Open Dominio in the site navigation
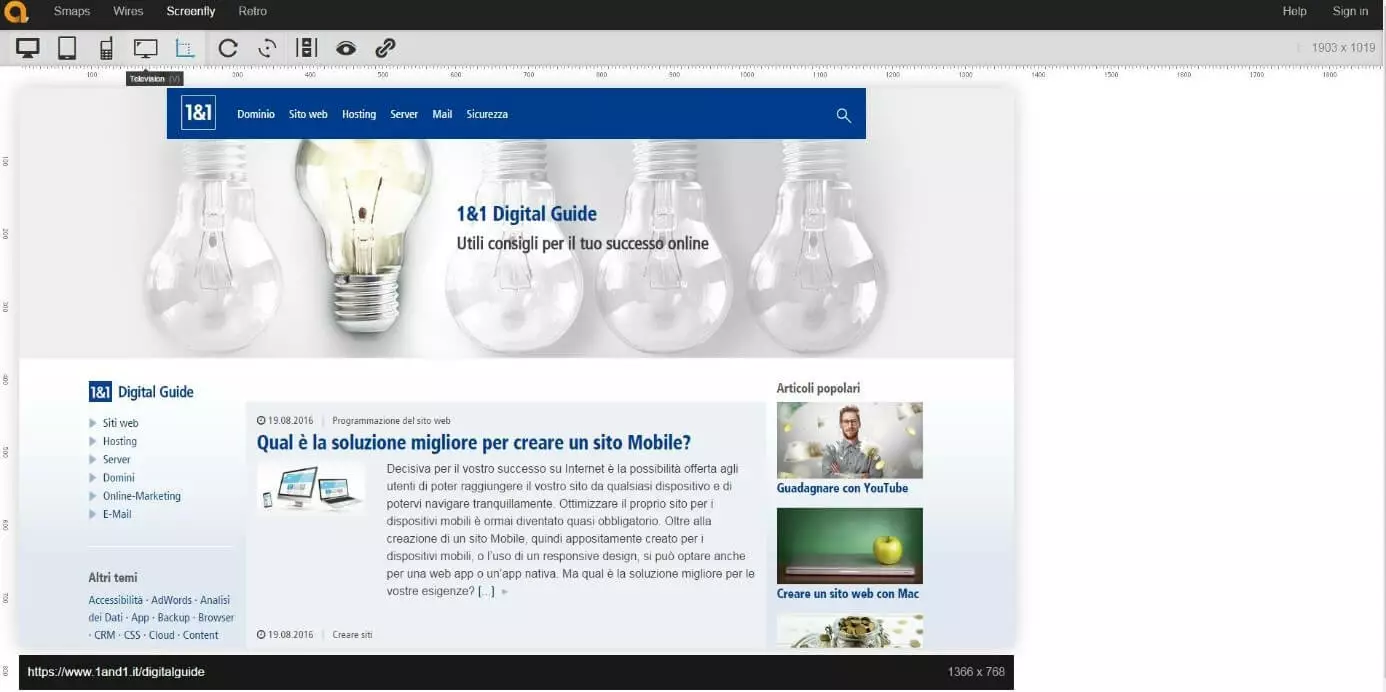Viewport: 1386px width, 692px height. click(x=256, y=114)
